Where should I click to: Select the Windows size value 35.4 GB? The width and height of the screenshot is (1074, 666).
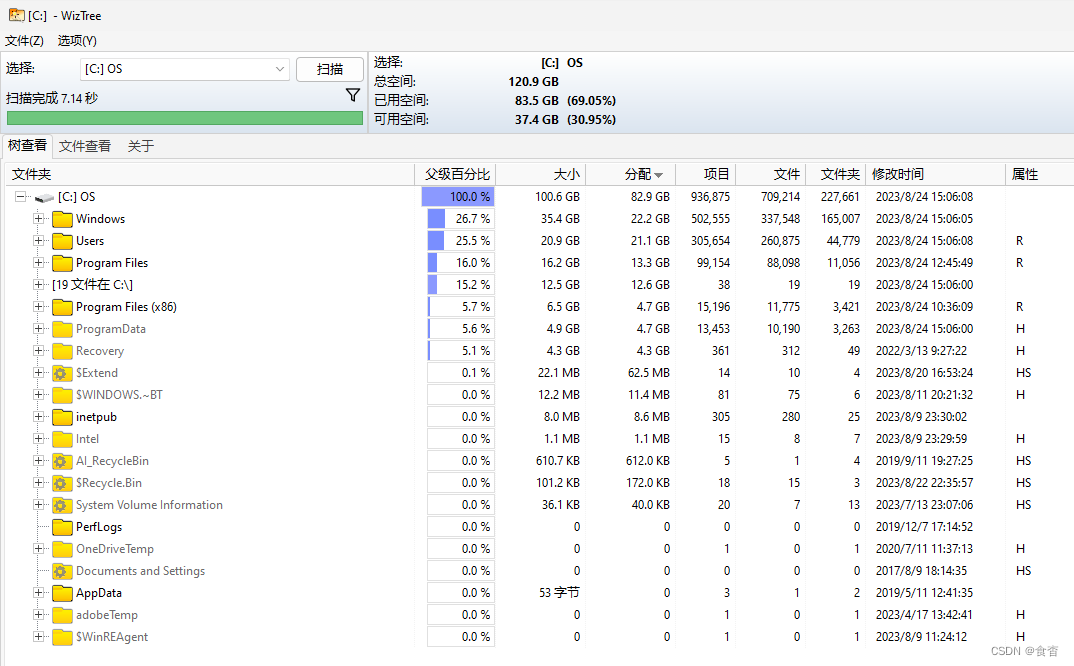coord(560,219)
